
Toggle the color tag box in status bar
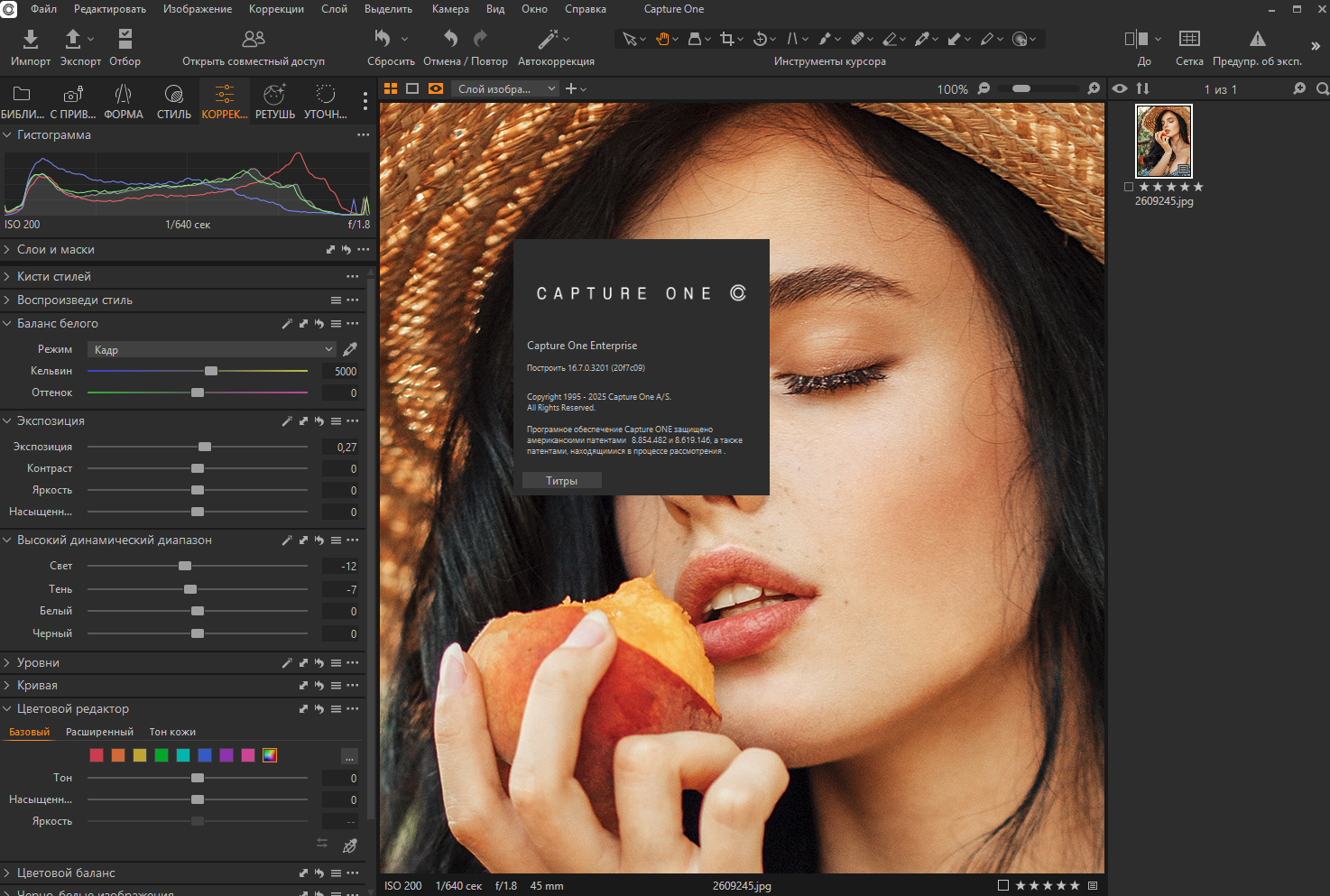pyautogui.click(x=1003, y=885)
